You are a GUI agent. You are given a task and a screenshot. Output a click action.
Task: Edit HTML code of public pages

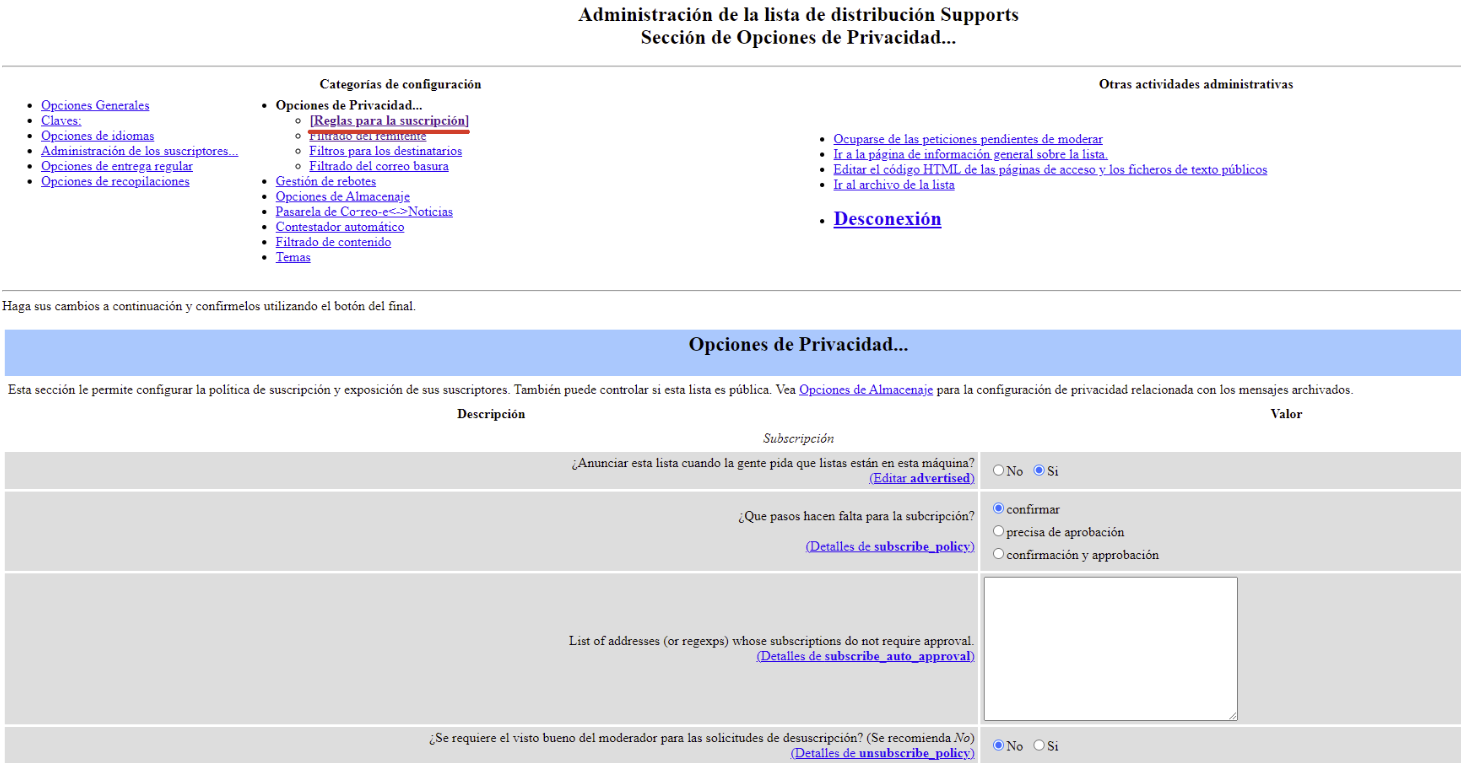[1050, 170]
